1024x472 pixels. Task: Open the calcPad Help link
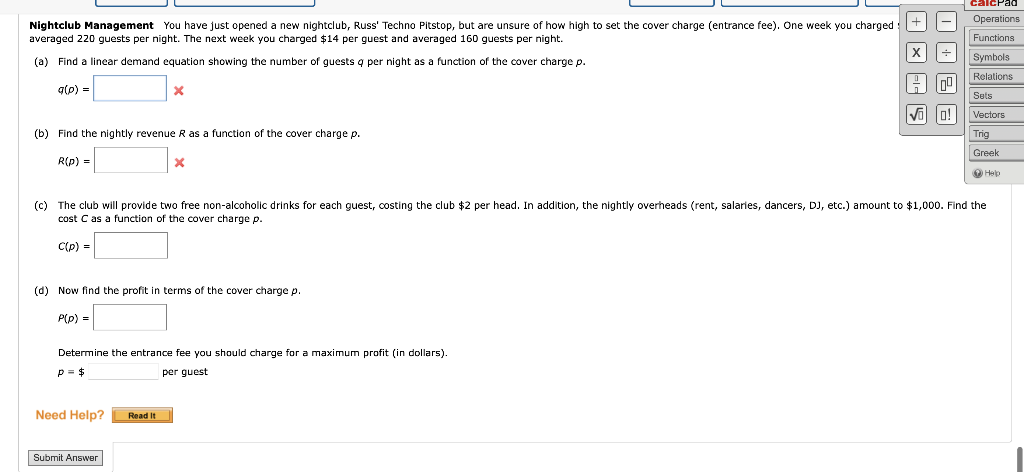click(x=987, y=173)
